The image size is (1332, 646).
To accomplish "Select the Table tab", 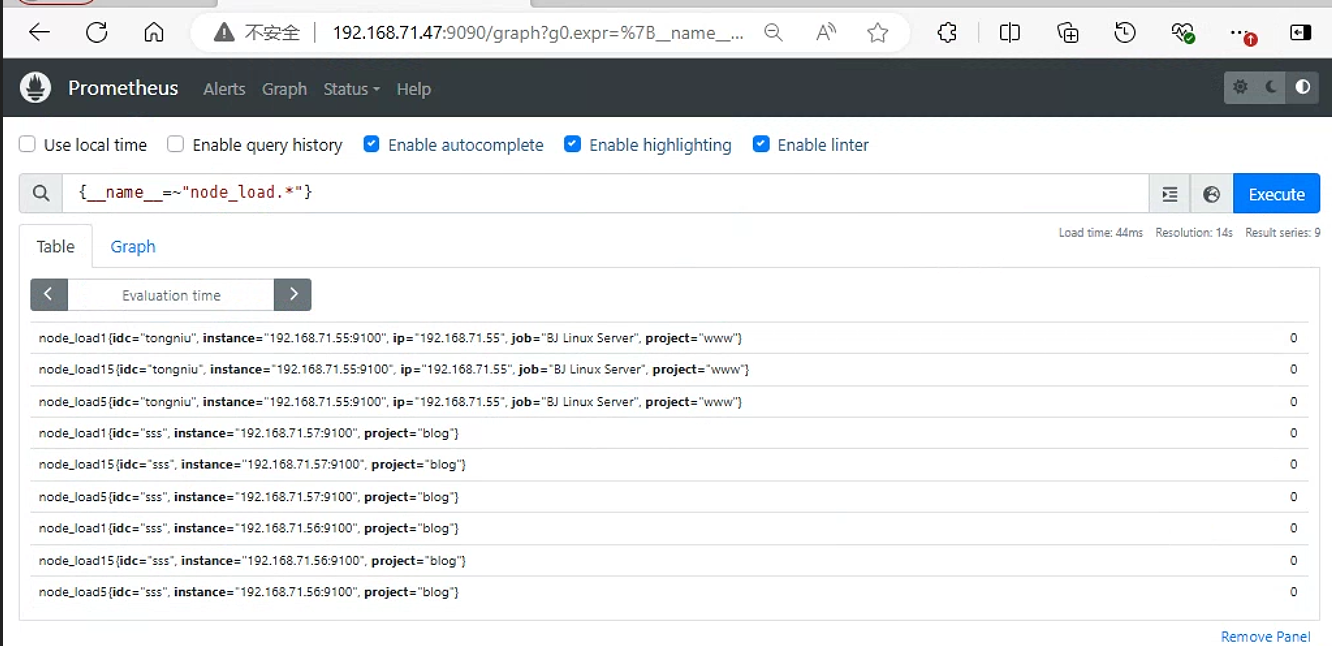I will tap(56, 246).
